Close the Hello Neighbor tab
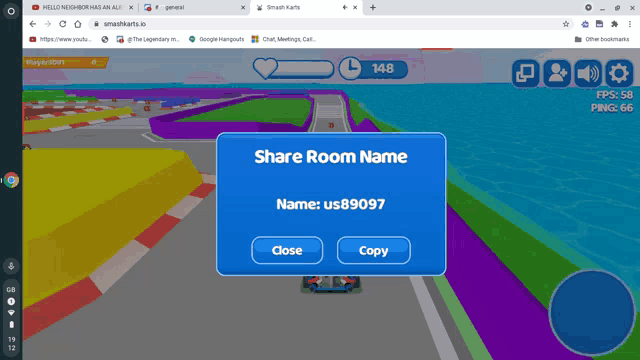640x360 pixels. (131, 7)
